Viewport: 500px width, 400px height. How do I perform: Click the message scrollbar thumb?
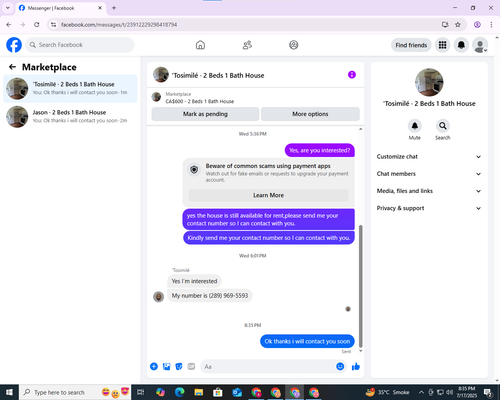360,287
